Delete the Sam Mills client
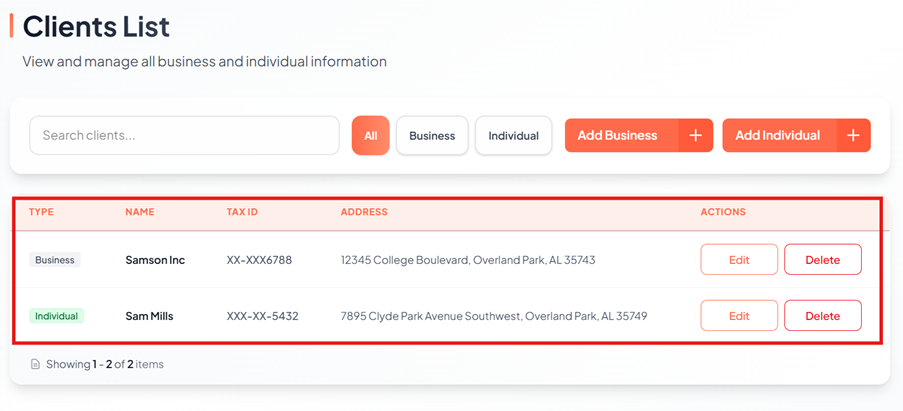The width and height of the screenshot is (903, 411). tap(822, 316)
